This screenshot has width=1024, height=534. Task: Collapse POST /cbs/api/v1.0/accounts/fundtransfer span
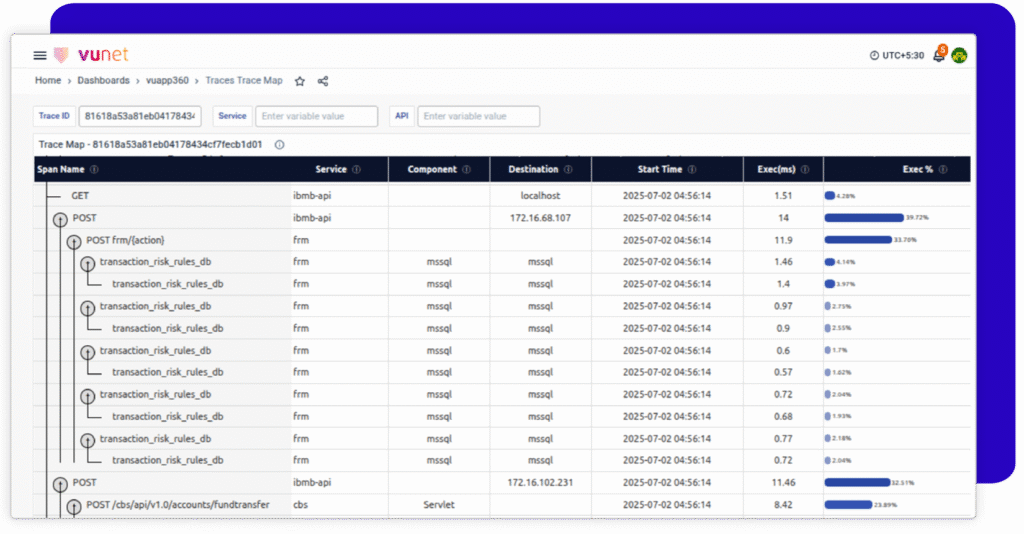tap(73, 505)
